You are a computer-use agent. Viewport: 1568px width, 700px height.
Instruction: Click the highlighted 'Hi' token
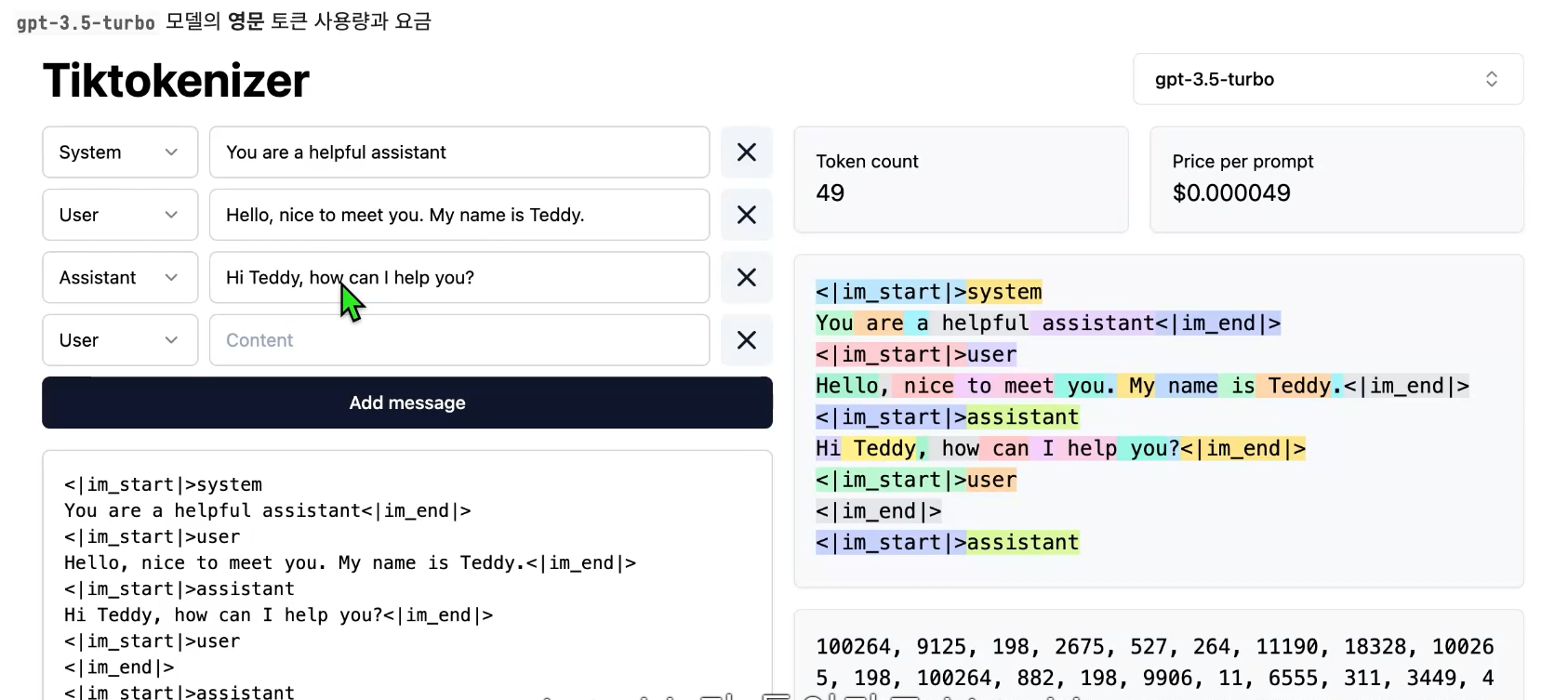[x=828, y=449]
